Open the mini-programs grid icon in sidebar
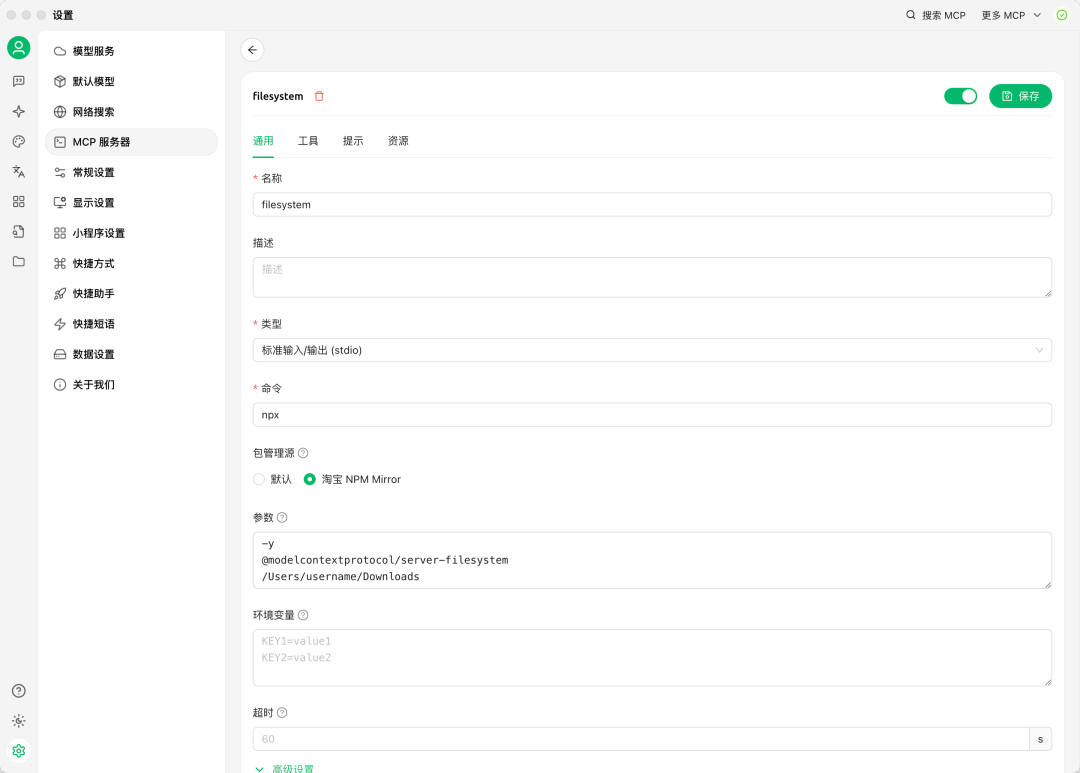1080x773 pixels. (x=18, y=202)
